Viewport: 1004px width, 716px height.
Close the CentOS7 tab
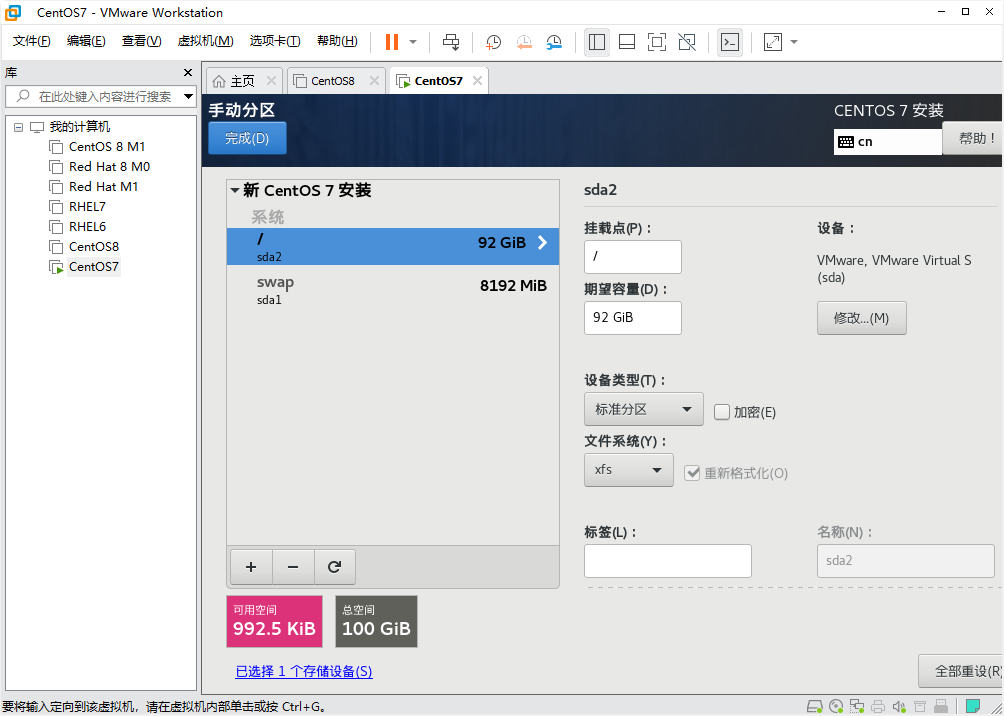click(x=477, y=81)
